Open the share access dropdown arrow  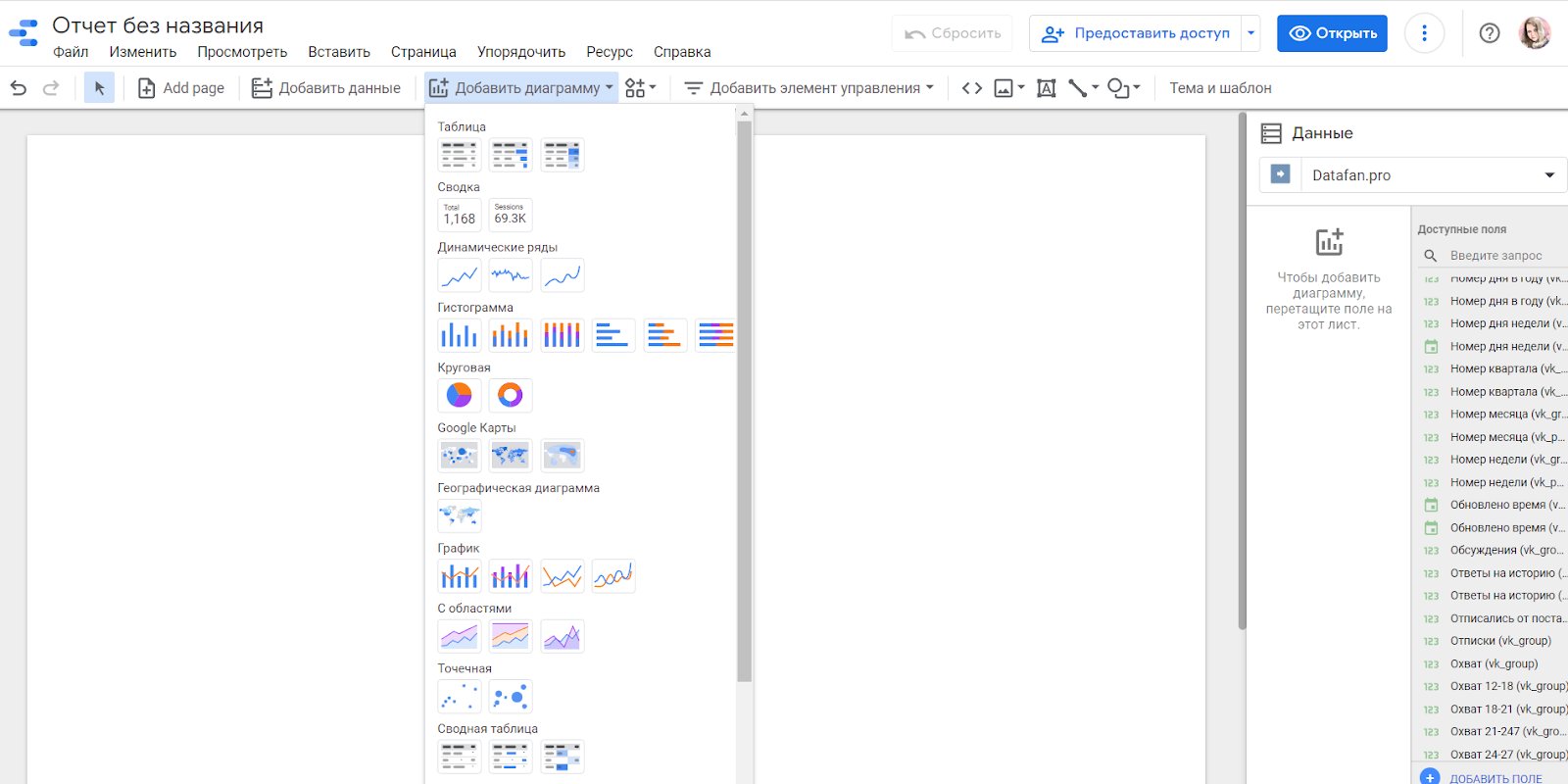[1250, 33]
